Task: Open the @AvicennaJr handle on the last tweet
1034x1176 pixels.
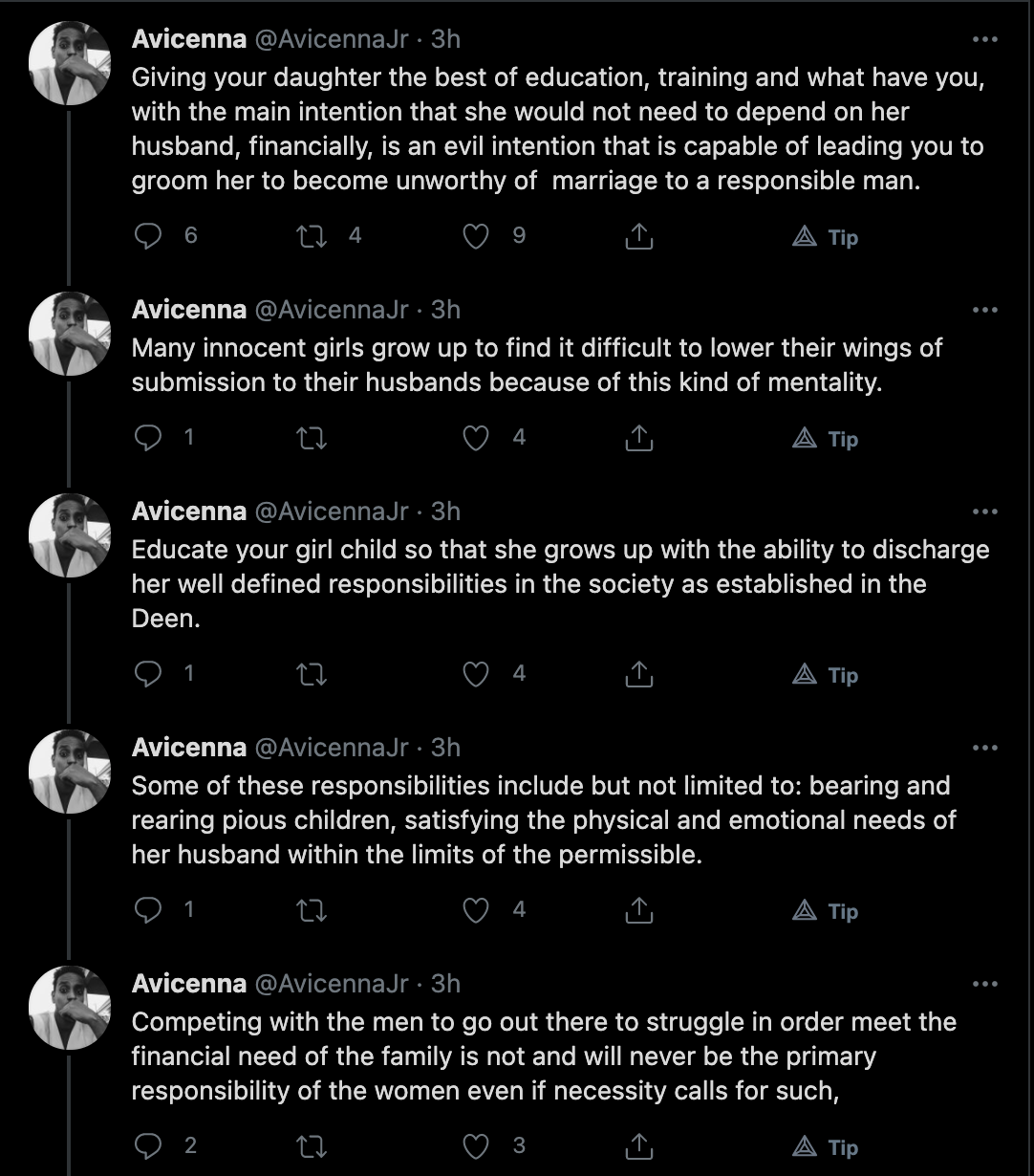Action: click(332, 983)
